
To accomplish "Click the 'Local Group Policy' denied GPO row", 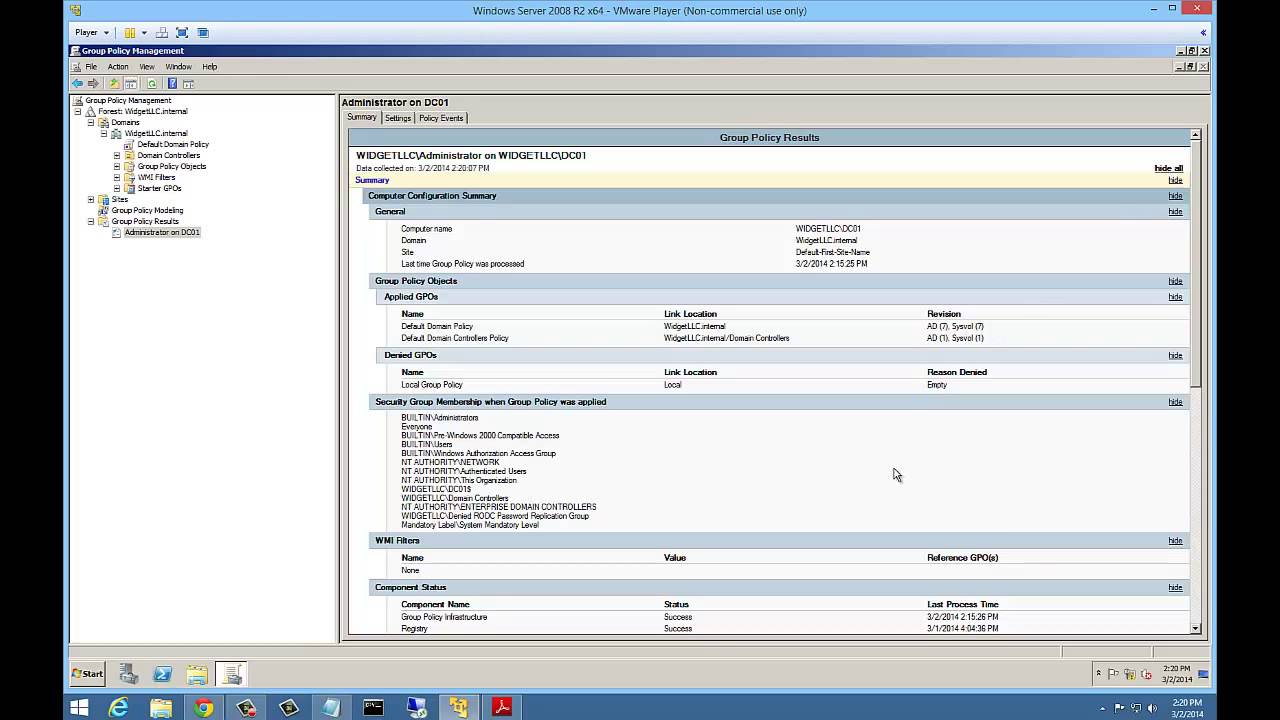I will tap(432, 385).
